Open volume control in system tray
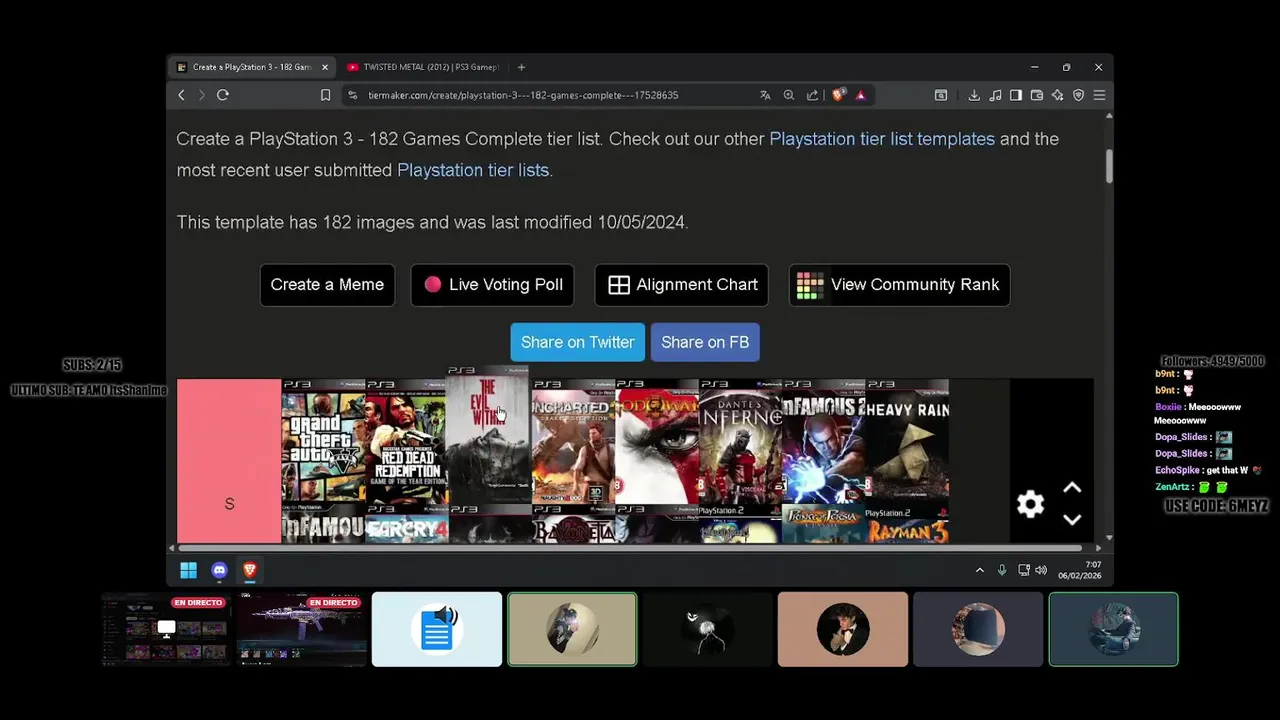 tap(1041, 570)
